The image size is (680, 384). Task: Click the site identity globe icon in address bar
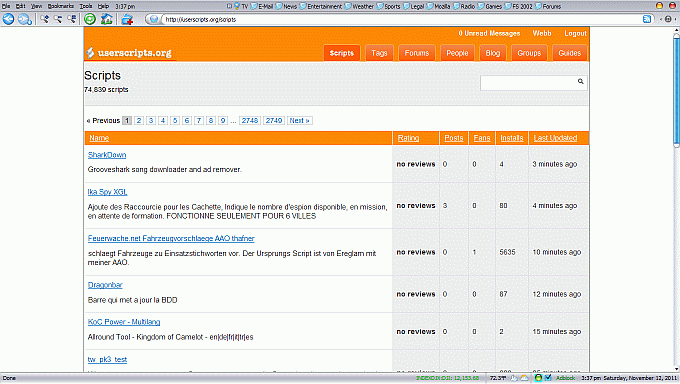click(x=153, y=19)
